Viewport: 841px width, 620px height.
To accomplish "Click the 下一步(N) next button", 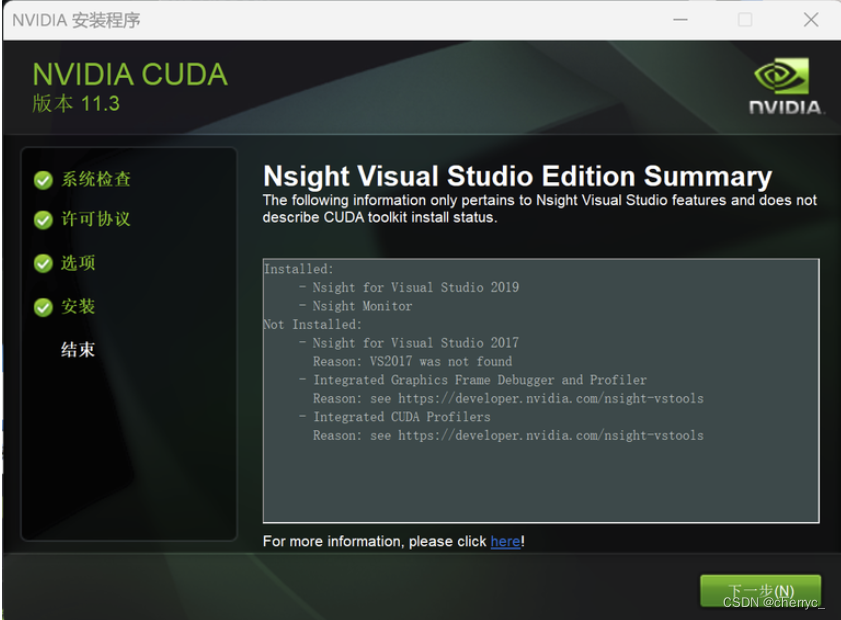I will pyautogui.click(x=760, y=591).
